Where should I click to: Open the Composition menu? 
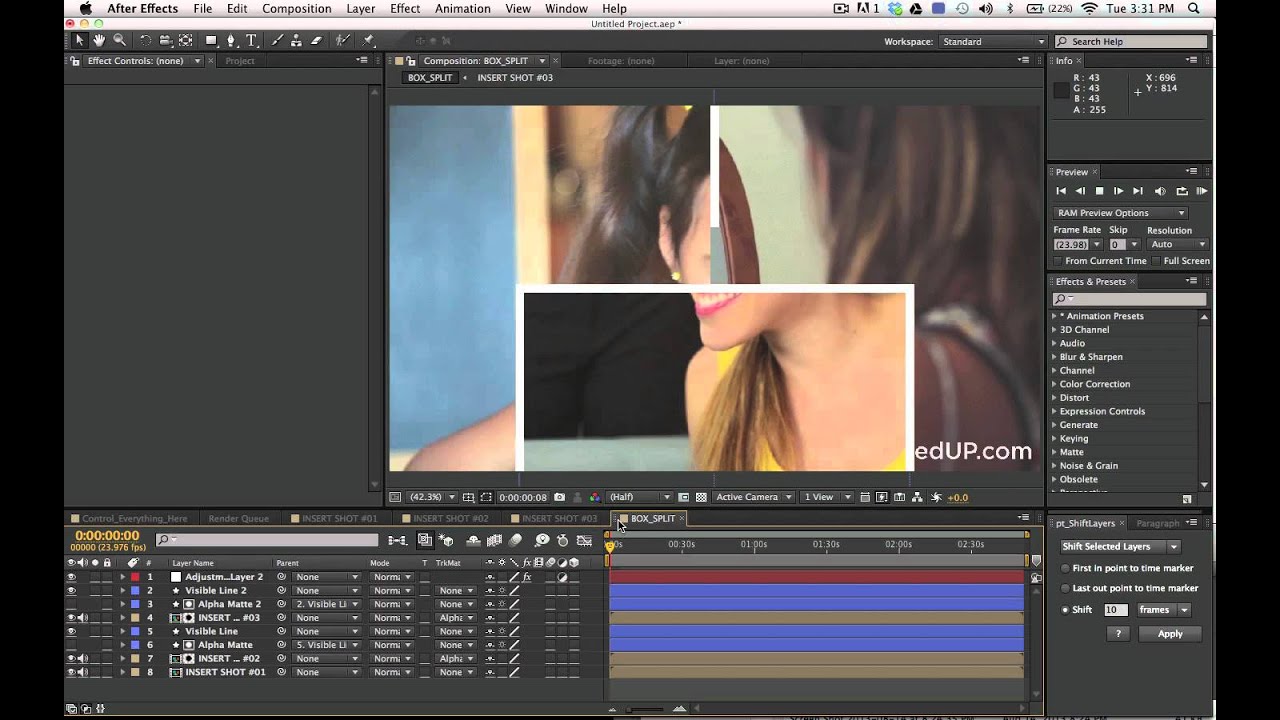[x=296, y=9]
